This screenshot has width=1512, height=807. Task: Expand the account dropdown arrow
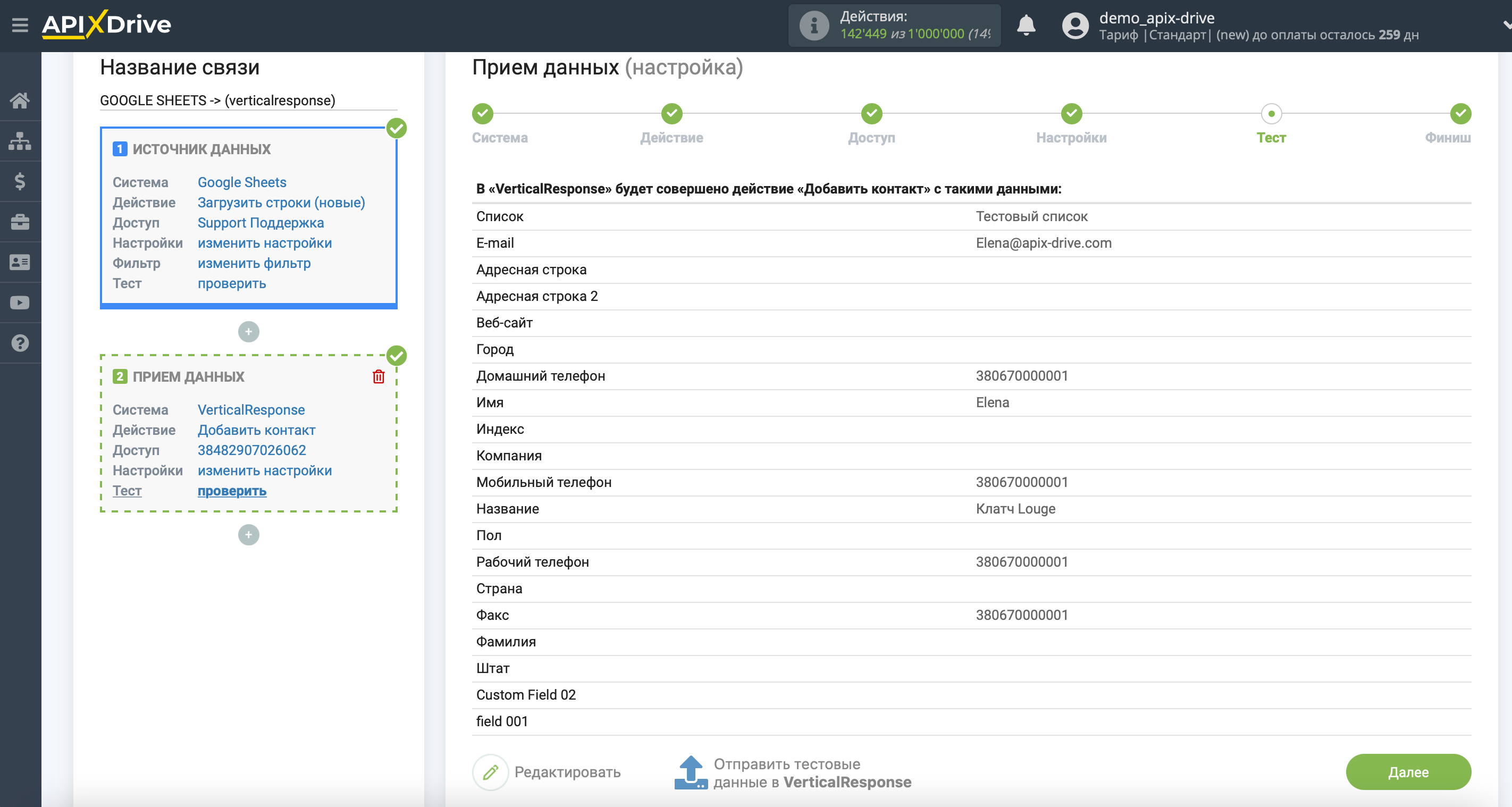click(1506, 25)
